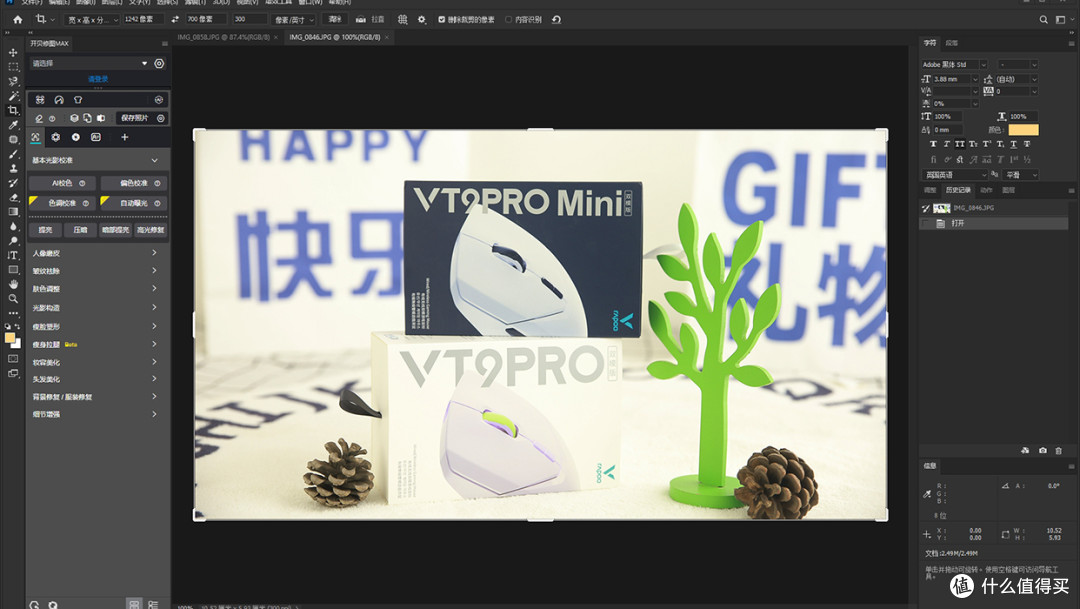Select the Rectangular Marquee tool

click(13, 67)
